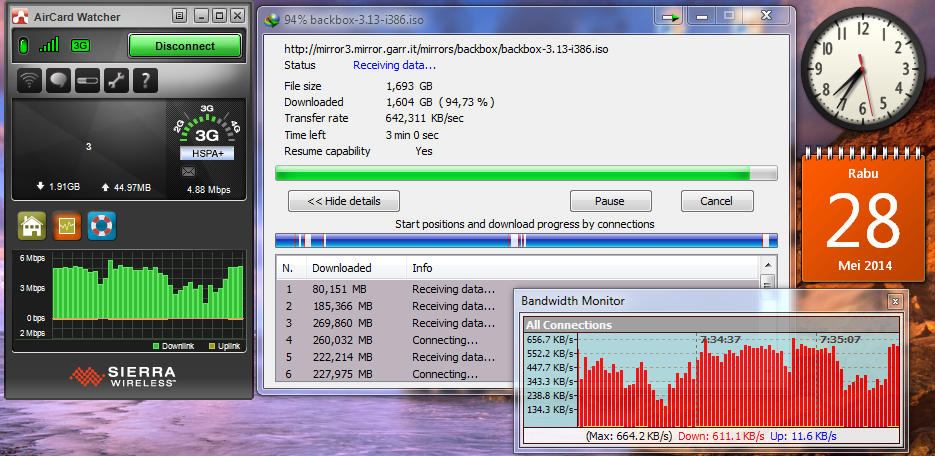Click the Home icon in AirCard Watcher

coord(32,226)
